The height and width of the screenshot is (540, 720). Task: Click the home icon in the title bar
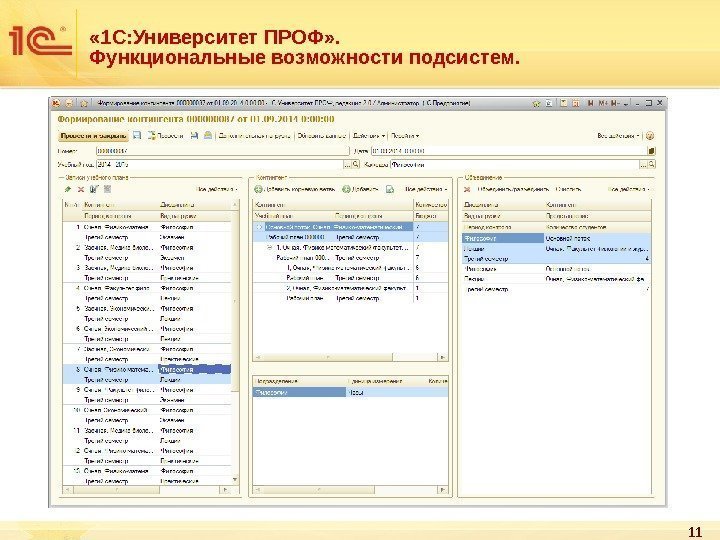pos(84,103)
